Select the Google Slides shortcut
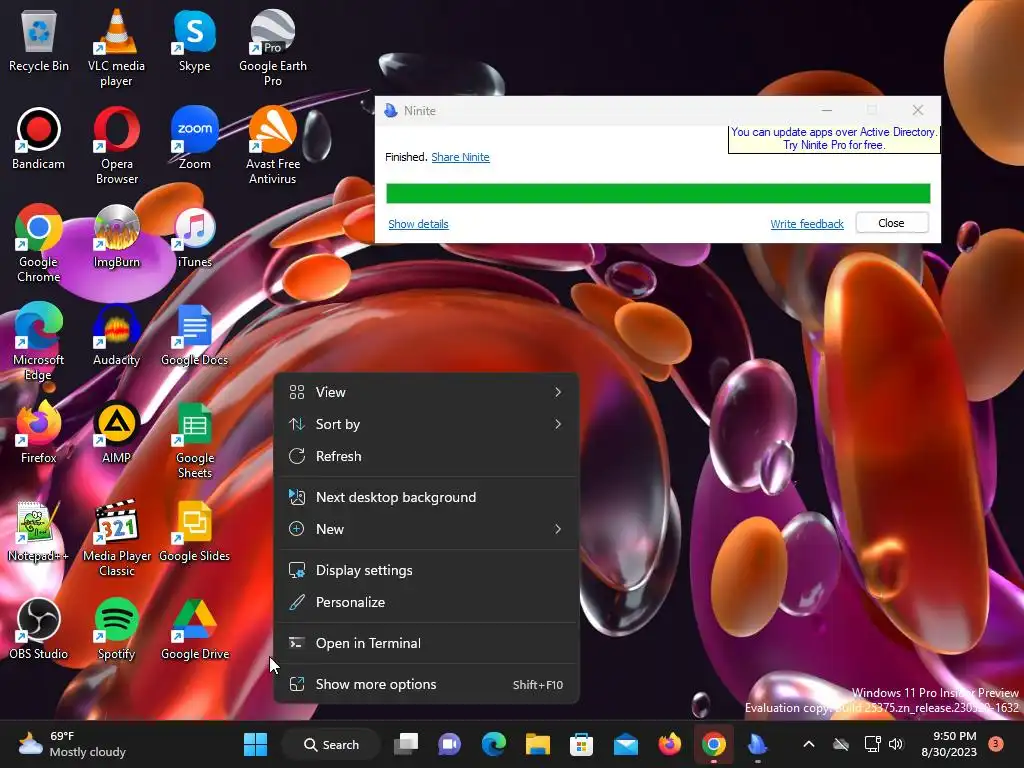Screen dimensions: 1024x768 click(195, 530)
